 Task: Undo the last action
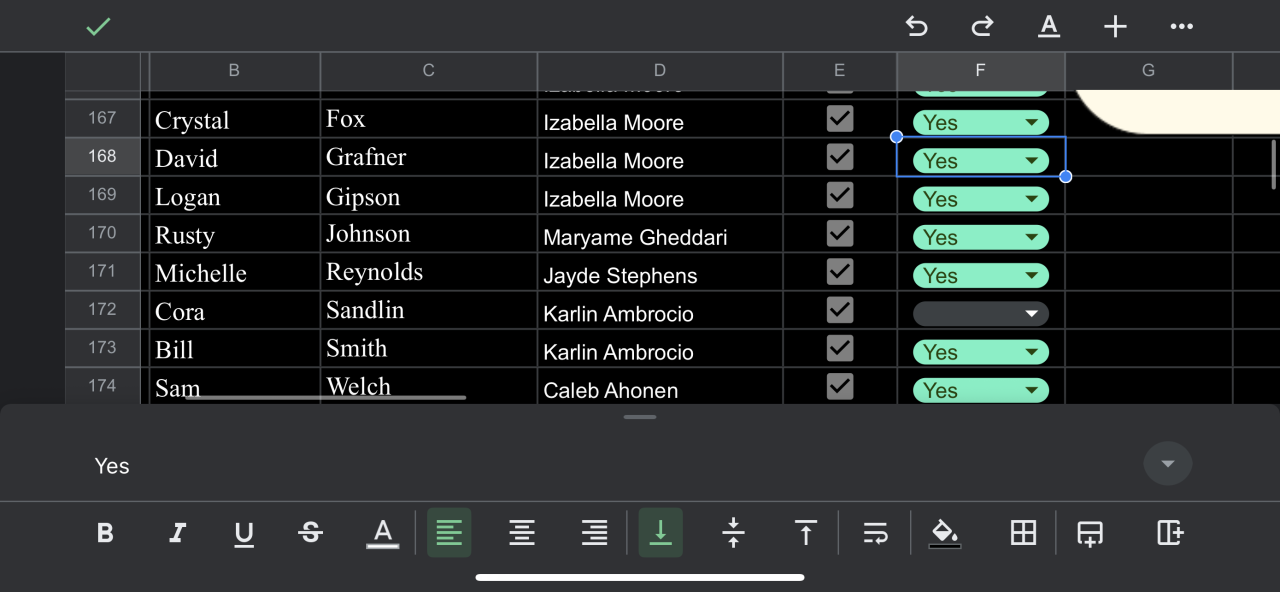pos(916,27)
